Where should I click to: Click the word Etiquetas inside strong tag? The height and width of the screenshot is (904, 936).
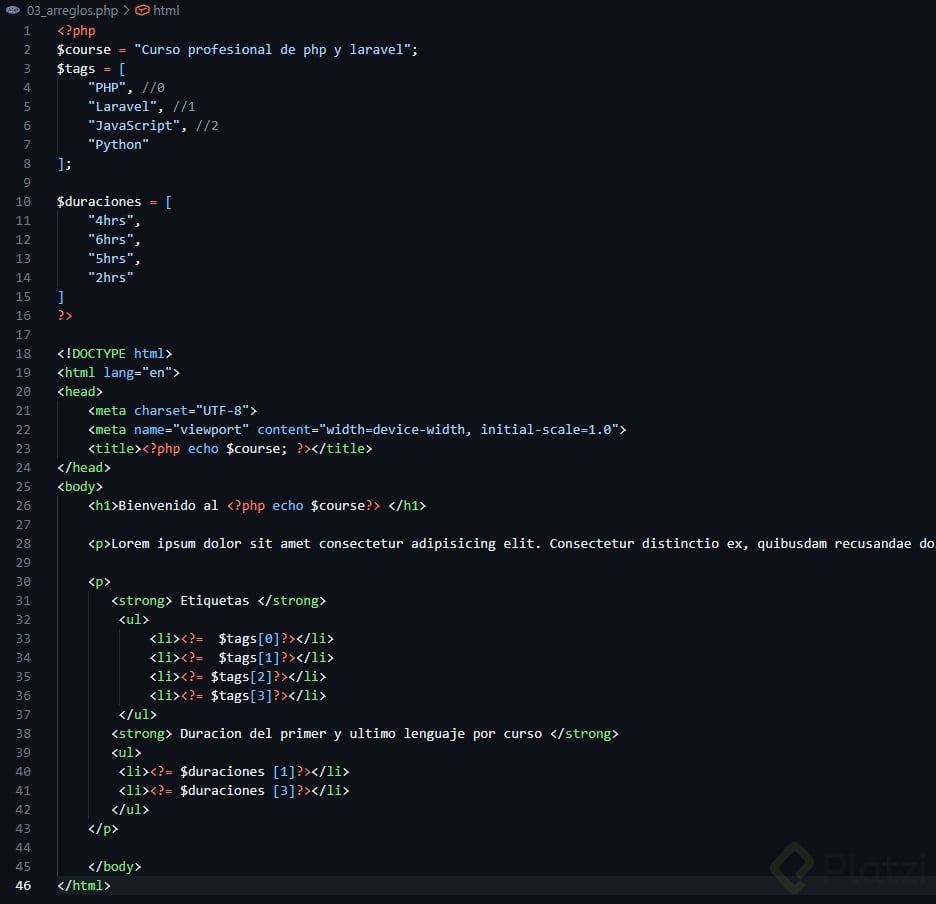point(214,600)
